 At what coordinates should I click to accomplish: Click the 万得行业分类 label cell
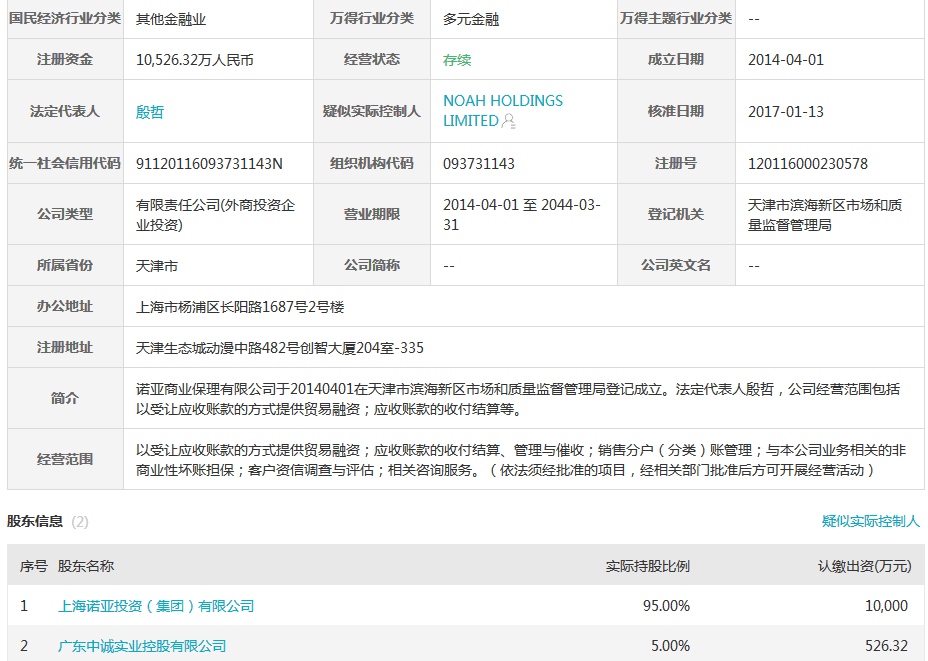click(372, 19)
